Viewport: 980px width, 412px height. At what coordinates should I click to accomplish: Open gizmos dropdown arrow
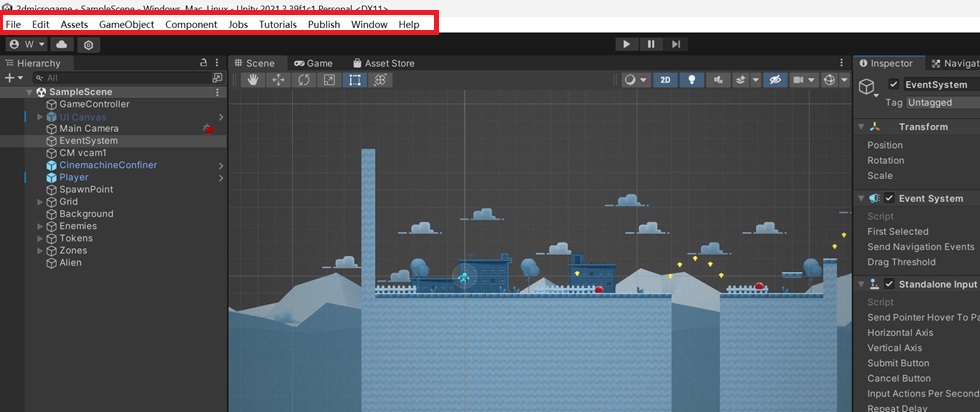[x=844, y=80]
